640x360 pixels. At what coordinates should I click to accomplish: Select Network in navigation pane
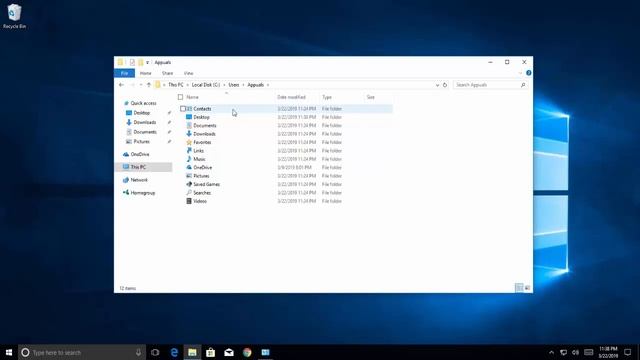pyautogui.click(x=136, y=180)
